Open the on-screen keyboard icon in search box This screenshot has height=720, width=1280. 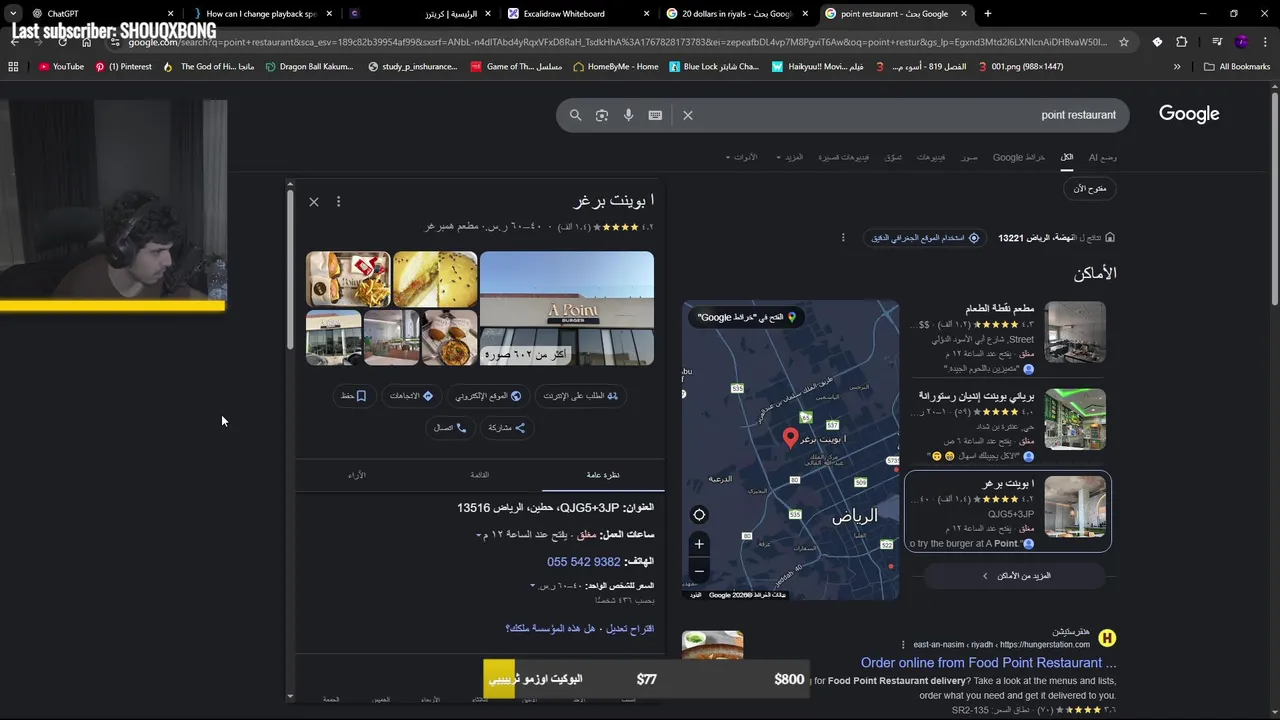pyautogui.click(x=655, y=115)
